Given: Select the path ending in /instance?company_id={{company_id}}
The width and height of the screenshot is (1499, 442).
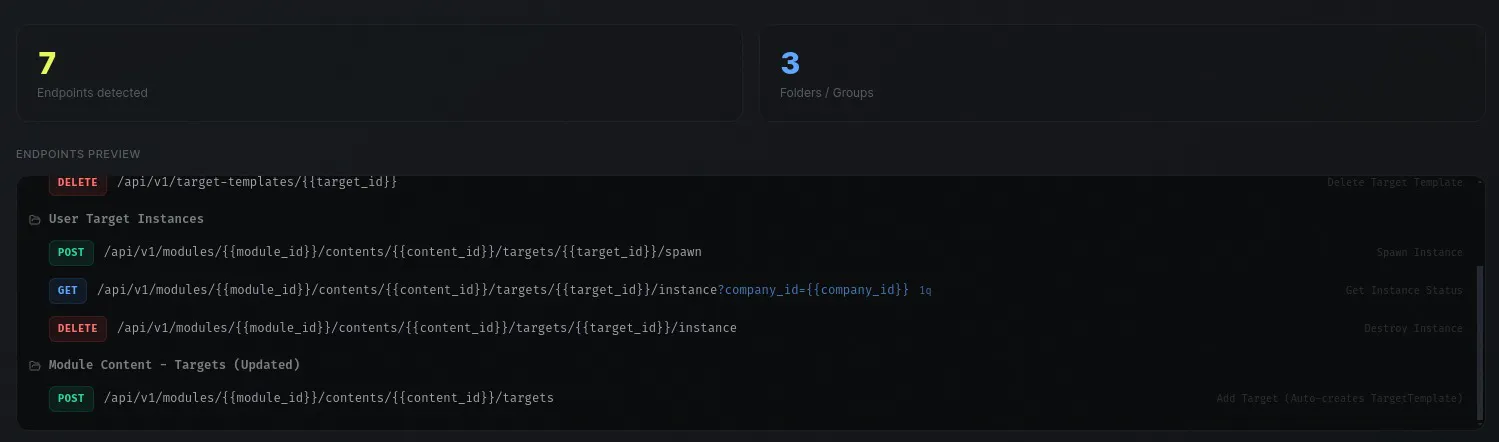Looking at the screenshot, I should (x=503, y=290).
